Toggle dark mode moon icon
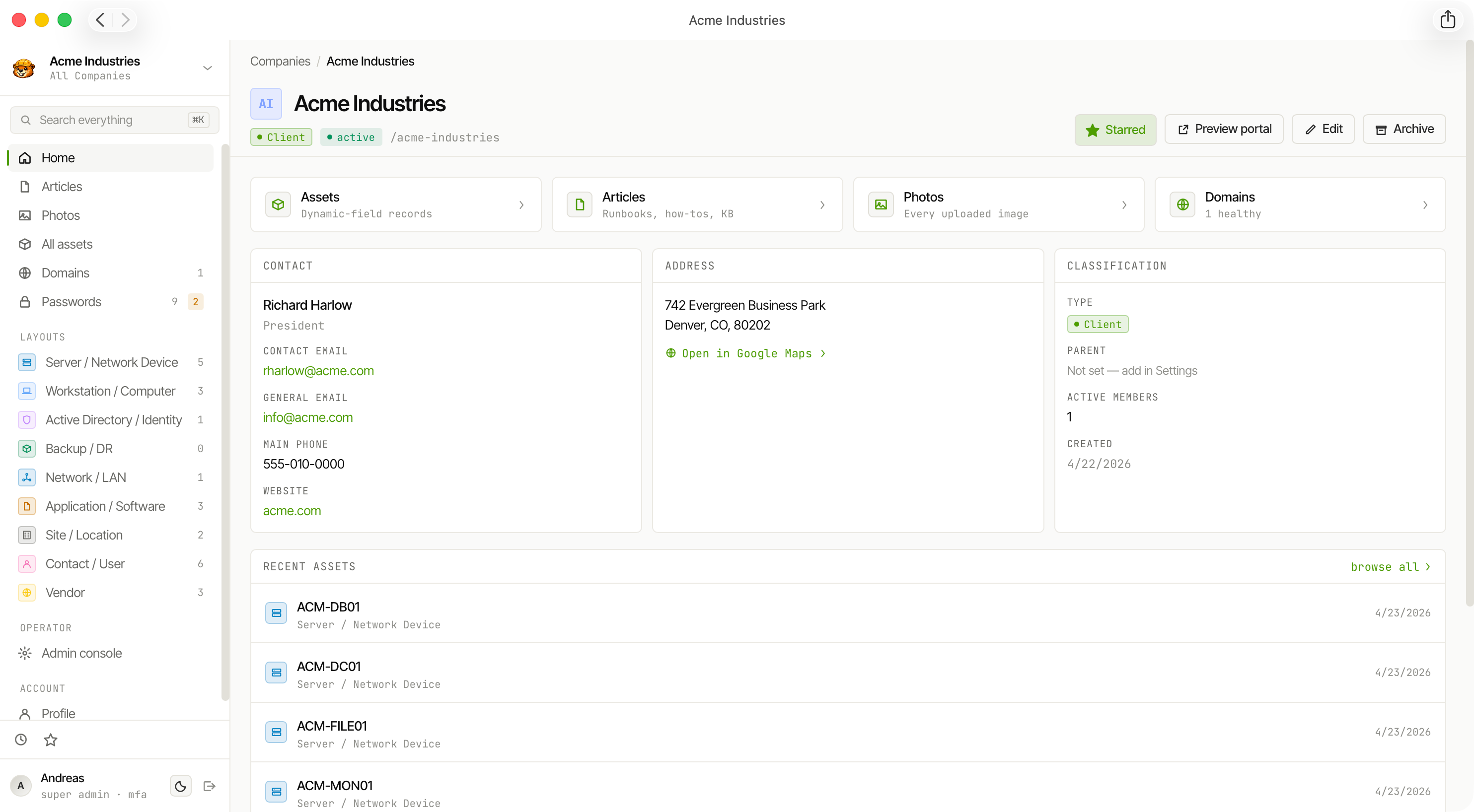Image resolution: width=1474 pixels, height=812 pixels. coord(180,786)
